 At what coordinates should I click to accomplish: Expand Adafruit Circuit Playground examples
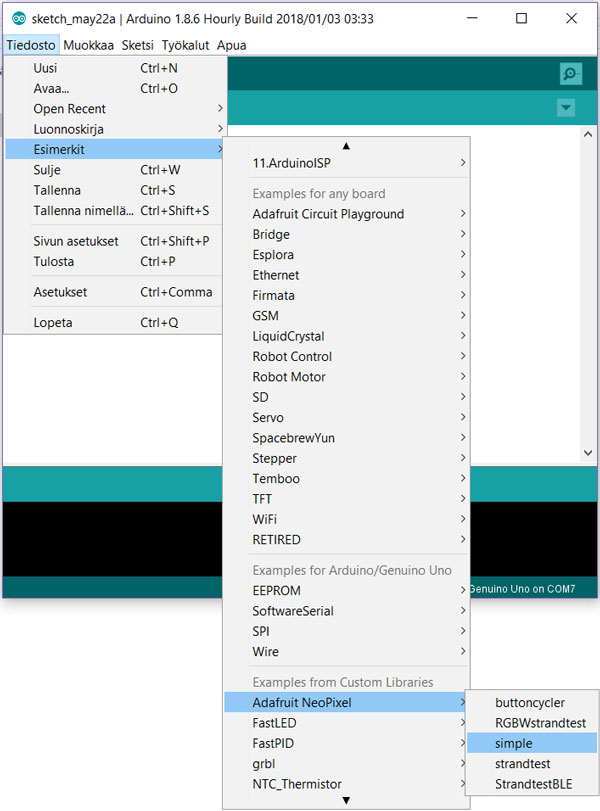tap(347, 214)
